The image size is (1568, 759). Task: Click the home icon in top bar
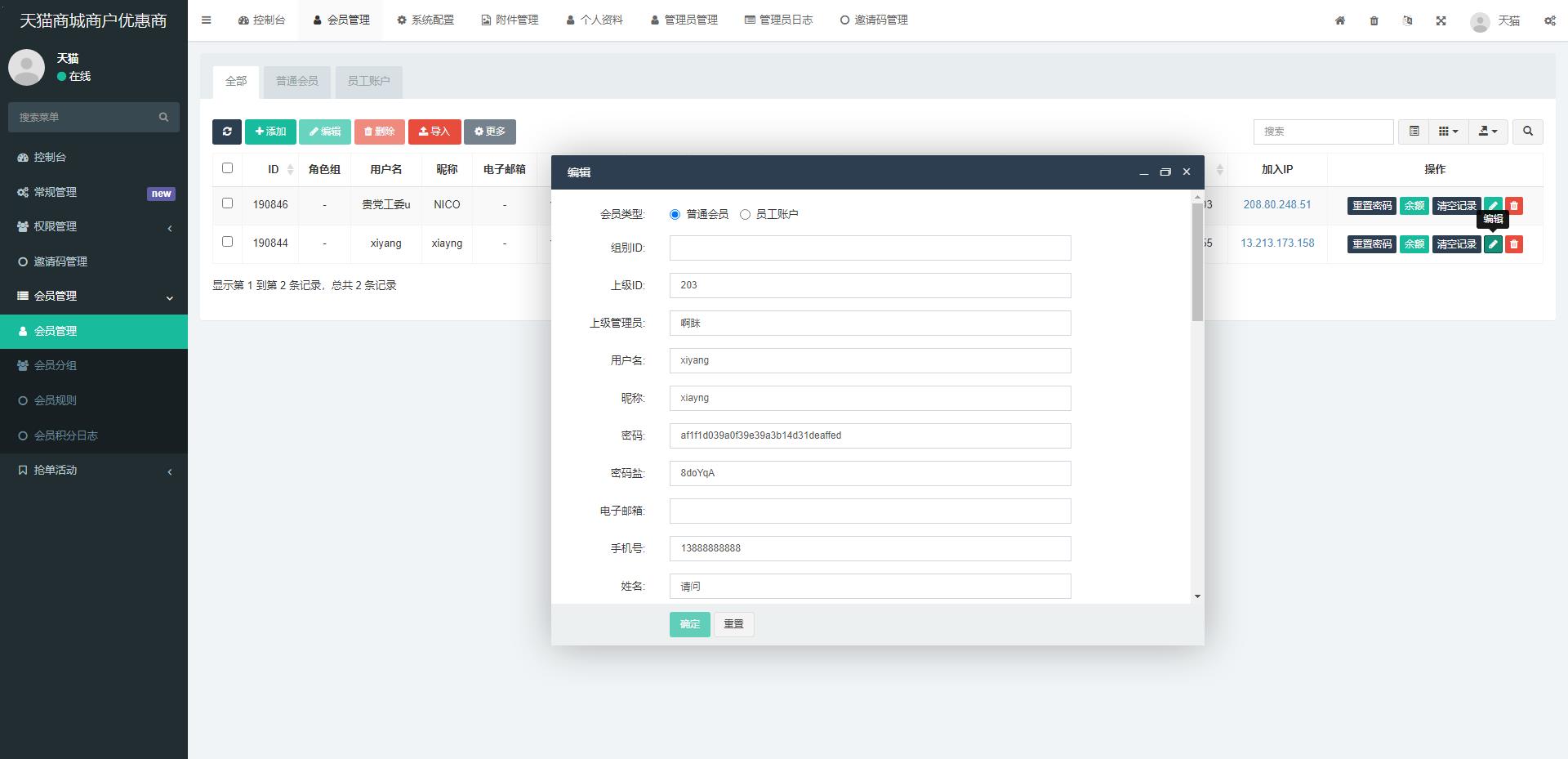[1340, 20]
